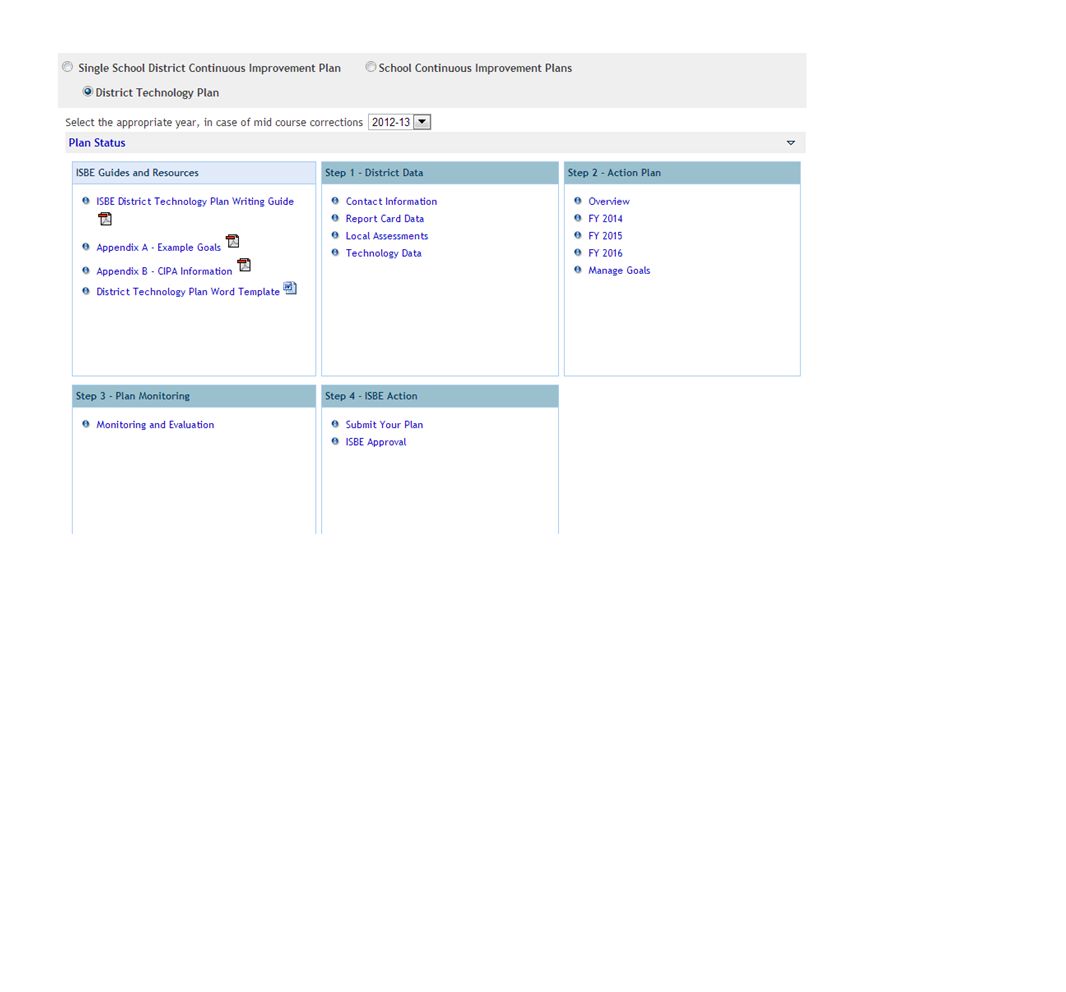The image size is (1066, 992).
Task: Open Word icon beside Plan Word Template
Action: tap(290, 288)
